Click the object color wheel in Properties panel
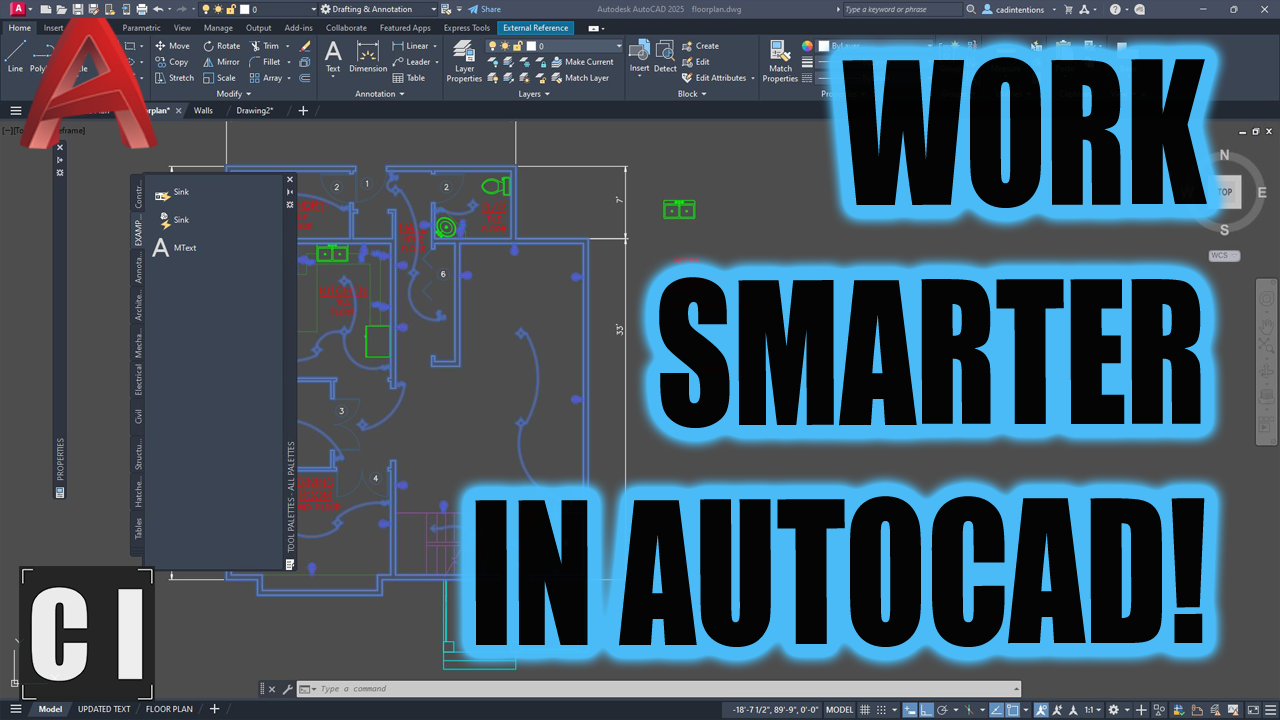 click(x=807, y=46)
